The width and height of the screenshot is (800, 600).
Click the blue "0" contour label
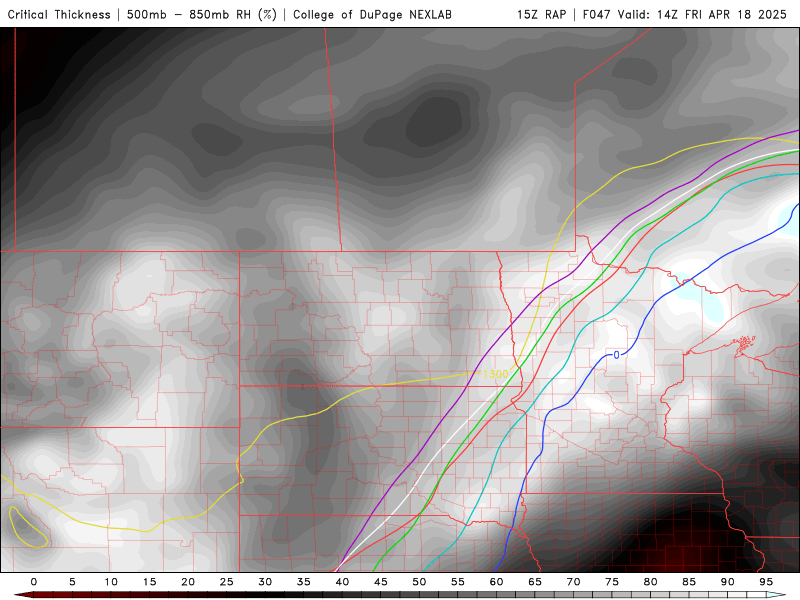pos(616,355)
